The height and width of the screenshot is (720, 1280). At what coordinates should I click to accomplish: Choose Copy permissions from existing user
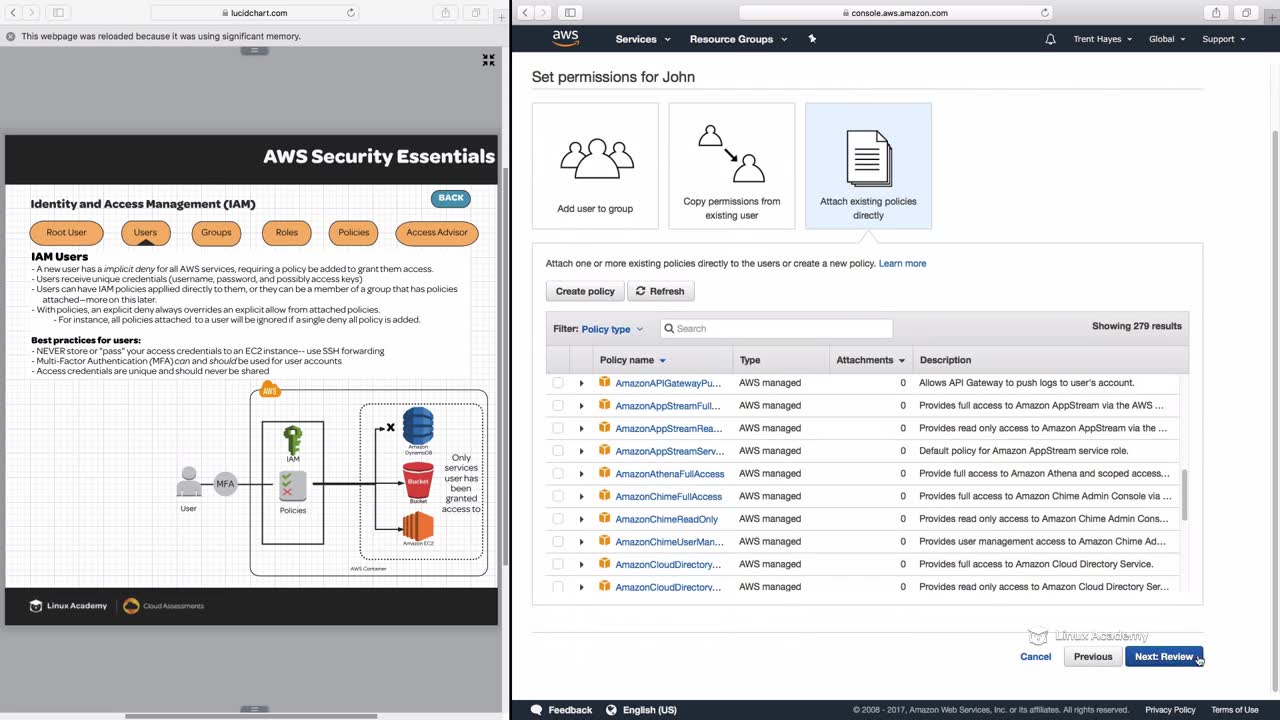click(x=732, y=166)
